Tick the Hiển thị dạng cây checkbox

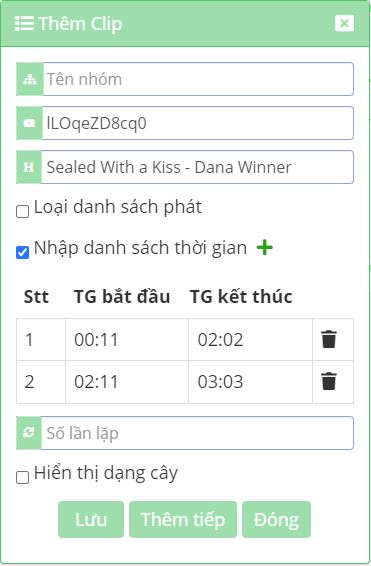point(22,477)
